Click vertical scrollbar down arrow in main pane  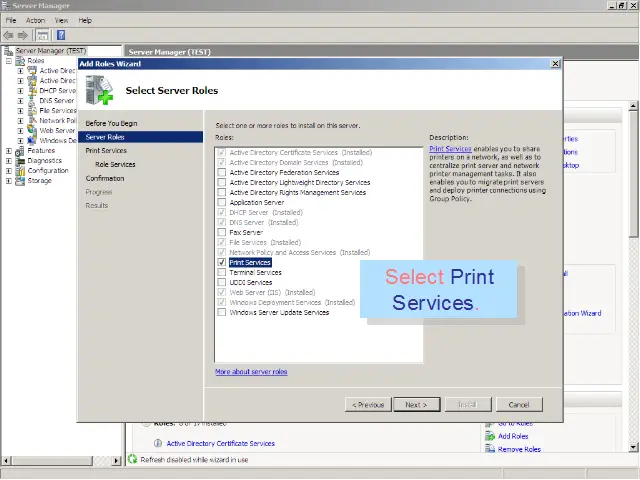633,447
